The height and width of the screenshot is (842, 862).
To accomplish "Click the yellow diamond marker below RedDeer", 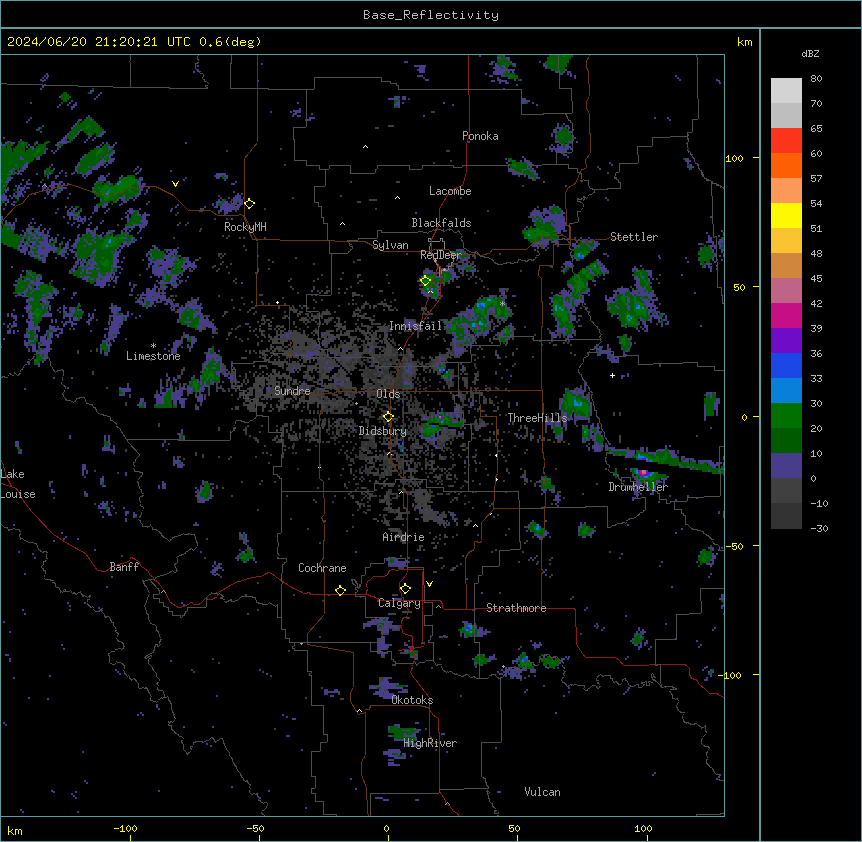I will (x=426, y=281).
